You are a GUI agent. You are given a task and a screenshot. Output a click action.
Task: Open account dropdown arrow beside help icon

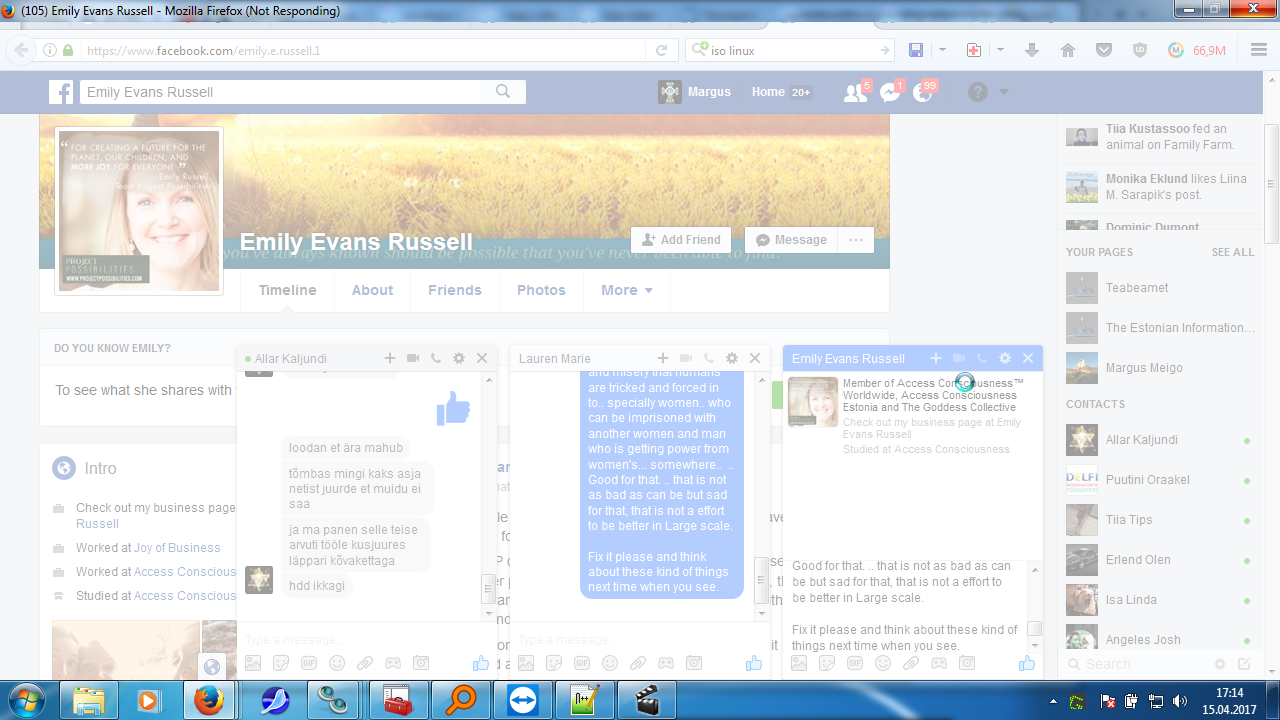[x=1004, y=92]
